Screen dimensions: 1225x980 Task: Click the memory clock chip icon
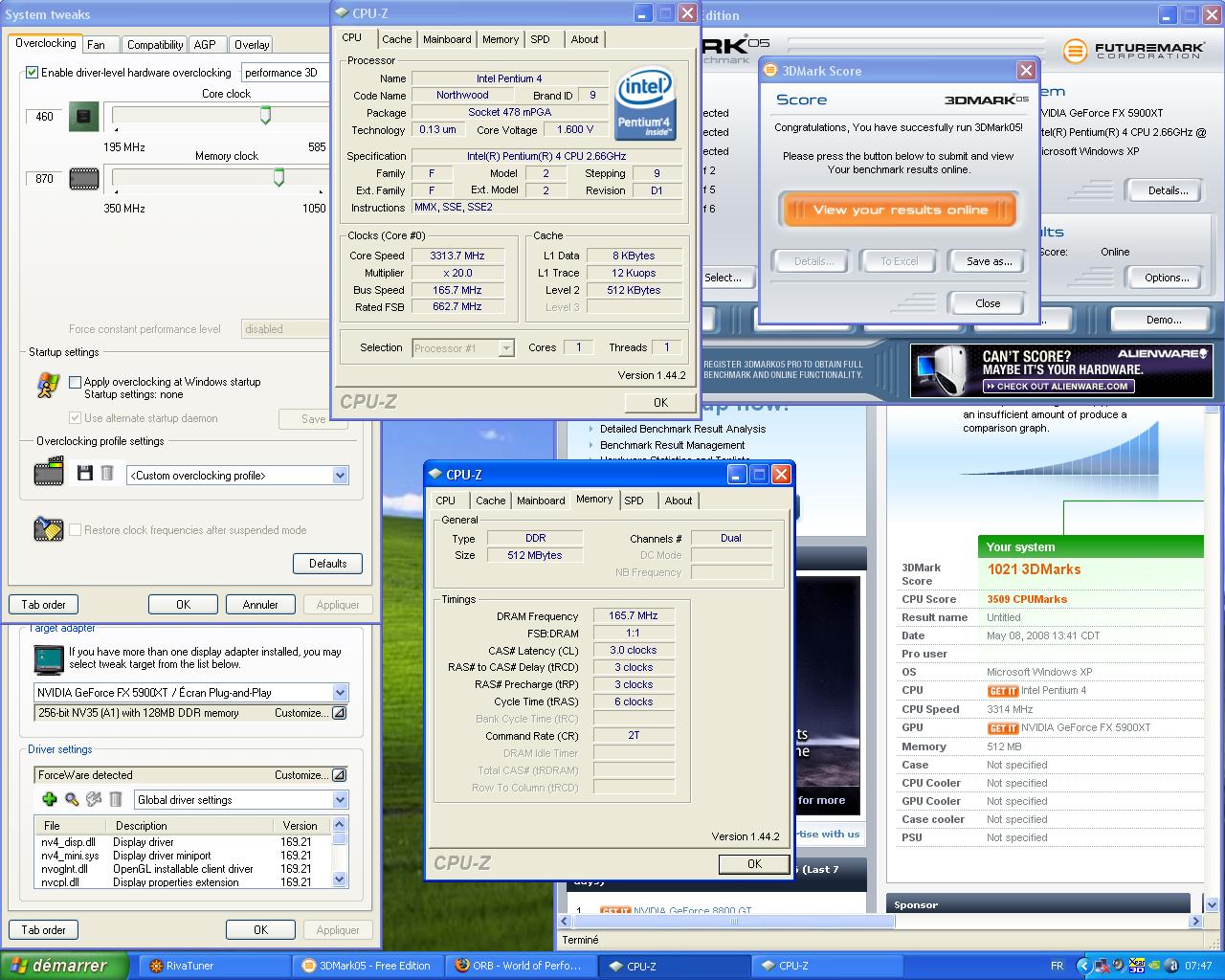84,178
